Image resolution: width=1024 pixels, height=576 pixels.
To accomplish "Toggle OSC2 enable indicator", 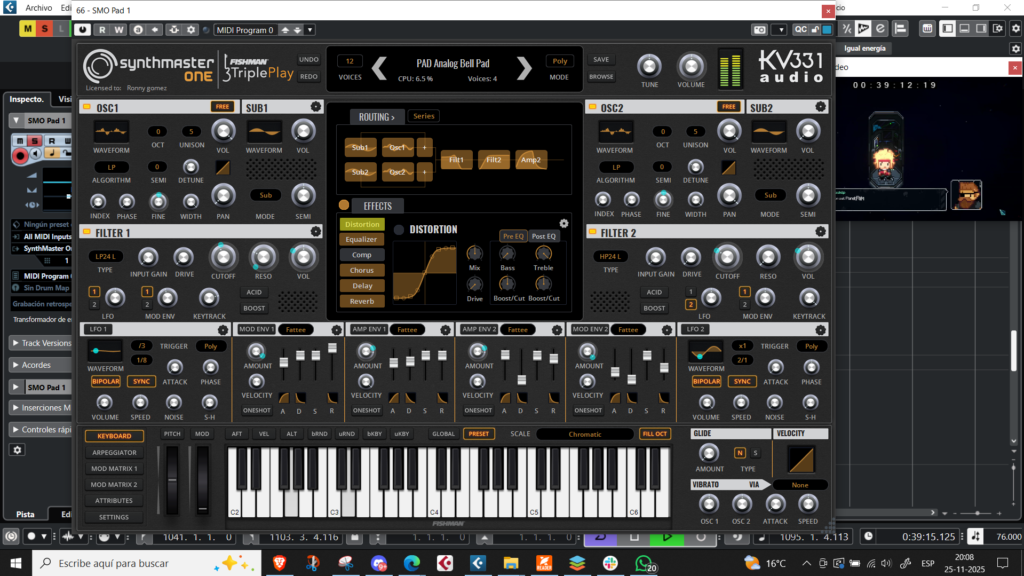I will click(592, 107).
